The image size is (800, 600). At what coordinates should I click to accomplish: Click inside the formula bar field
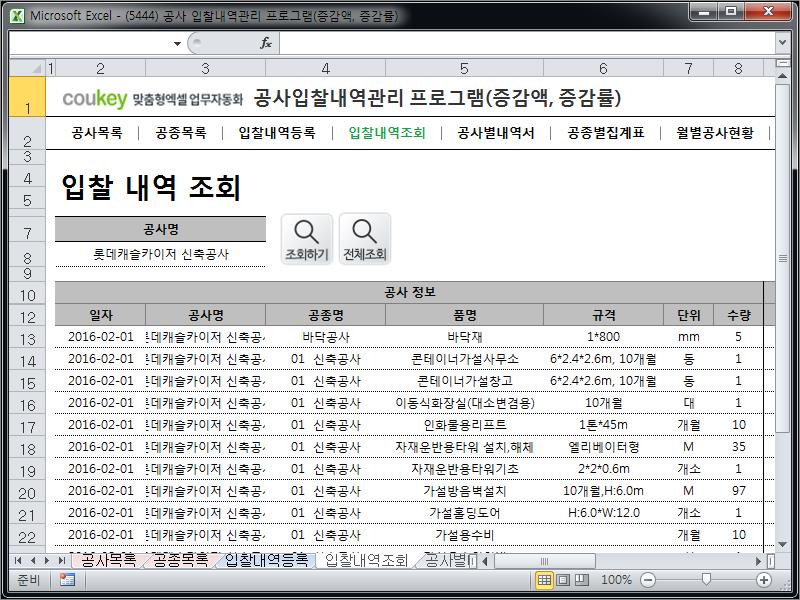pyautogui.click(x=527, y=43)
